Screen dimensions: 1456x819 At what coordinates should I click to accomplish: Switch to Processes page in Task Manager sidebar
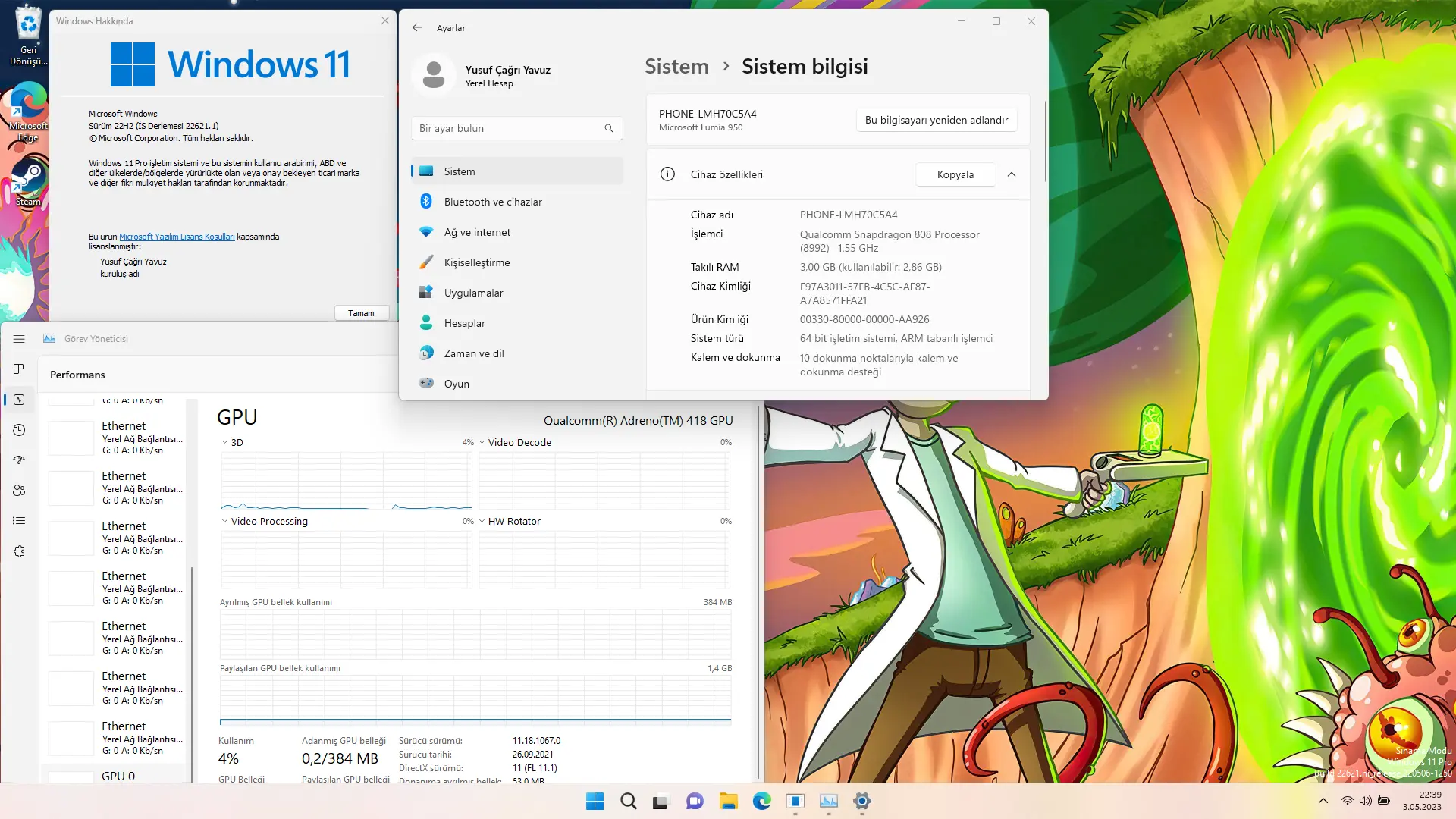point(19,369)
